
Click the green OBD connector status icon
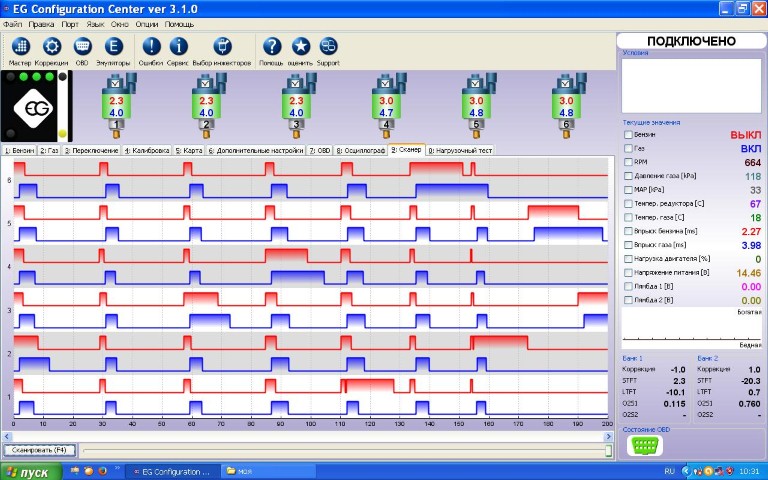[x=640, y=447]
